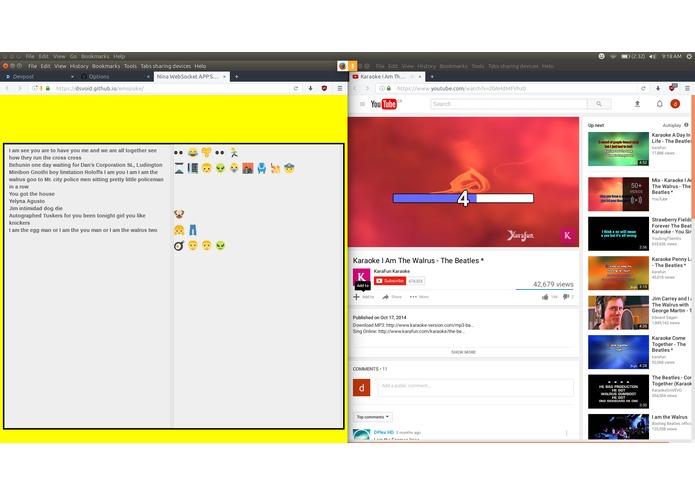Click the Share arrow under the video
The height and width of the screenshot is (494, 695).
[386, 297]
